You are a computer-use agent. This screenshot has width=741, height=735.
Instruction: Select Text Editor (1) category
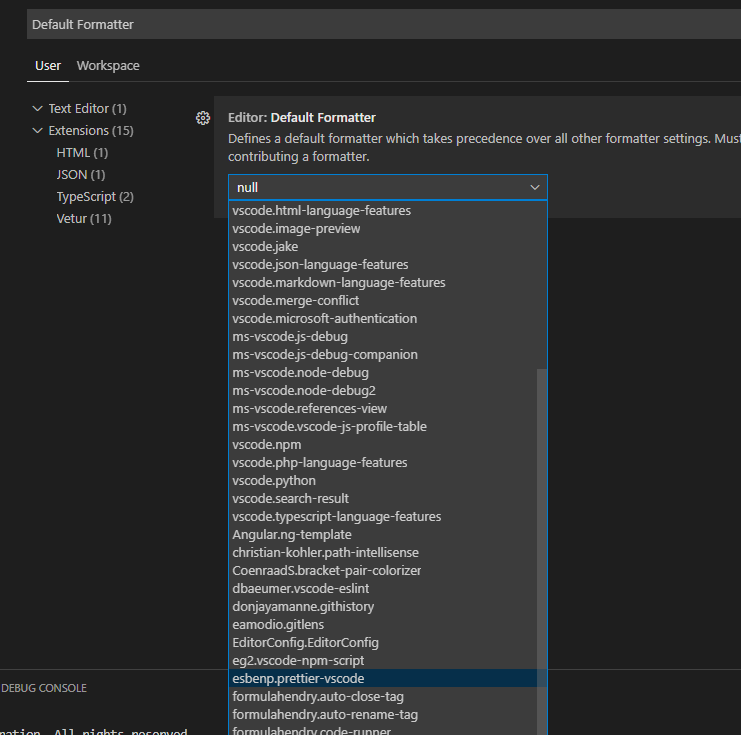(x=87, y=109)
